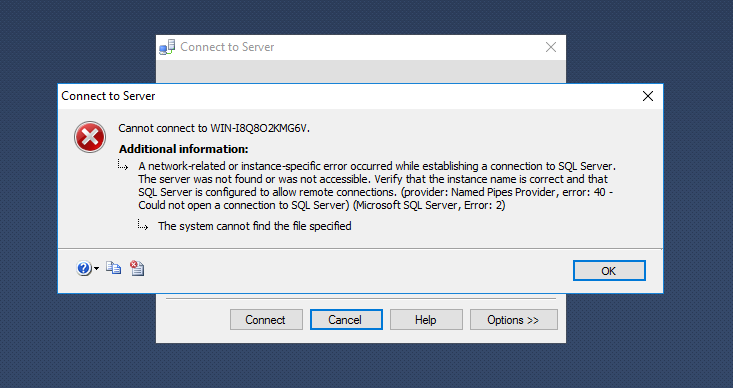Click the Connect button
This screenshot has height=388, width=733.
coord(266,320)
